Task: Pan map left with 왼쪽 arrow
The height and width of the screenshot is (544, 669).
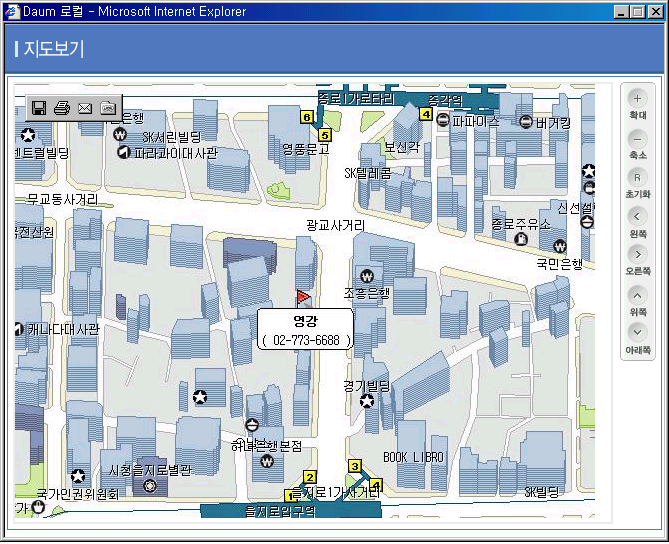Action: 638,216
